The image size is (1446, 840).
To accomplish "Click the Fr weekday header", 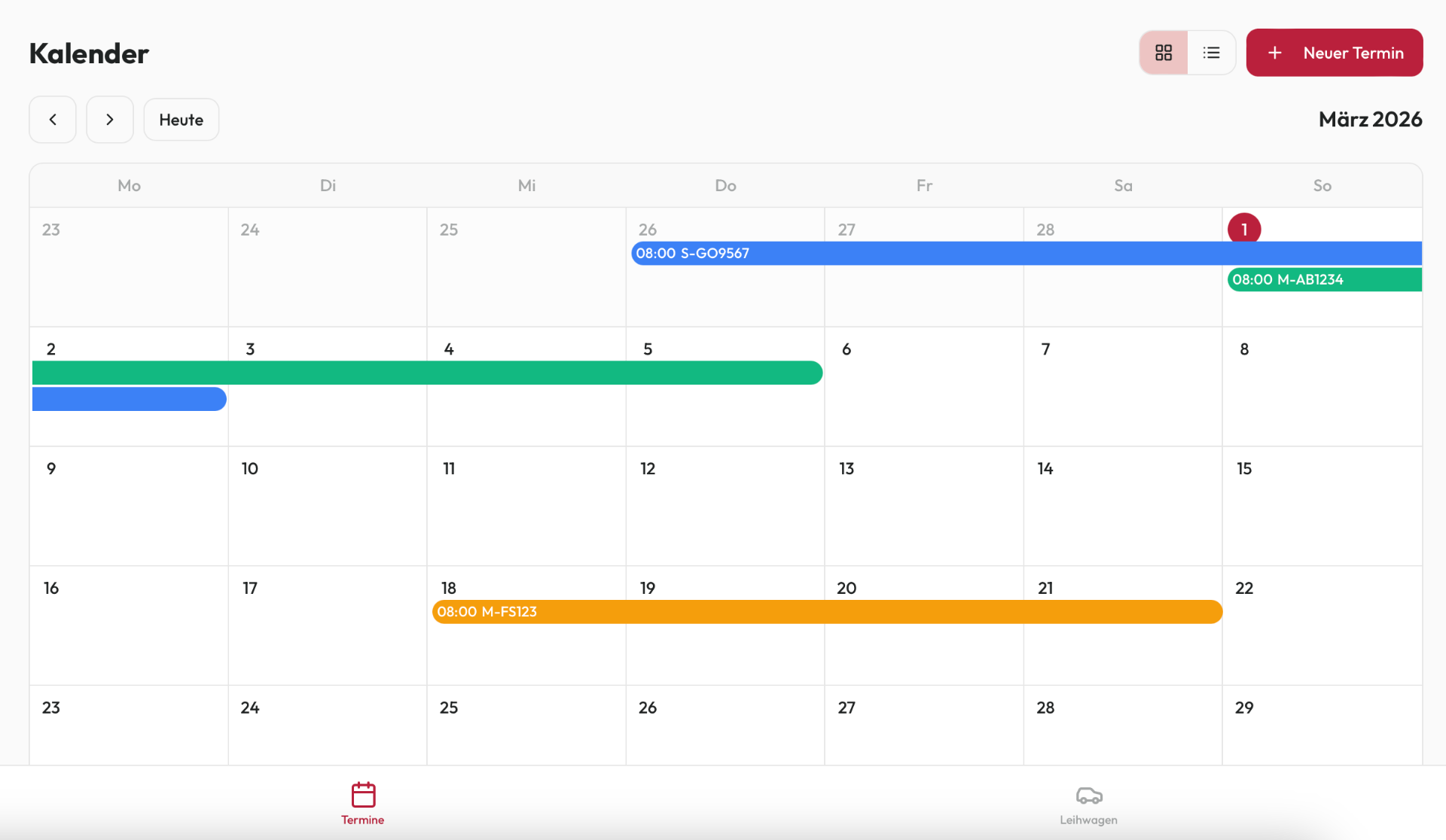I will point(924,185).
